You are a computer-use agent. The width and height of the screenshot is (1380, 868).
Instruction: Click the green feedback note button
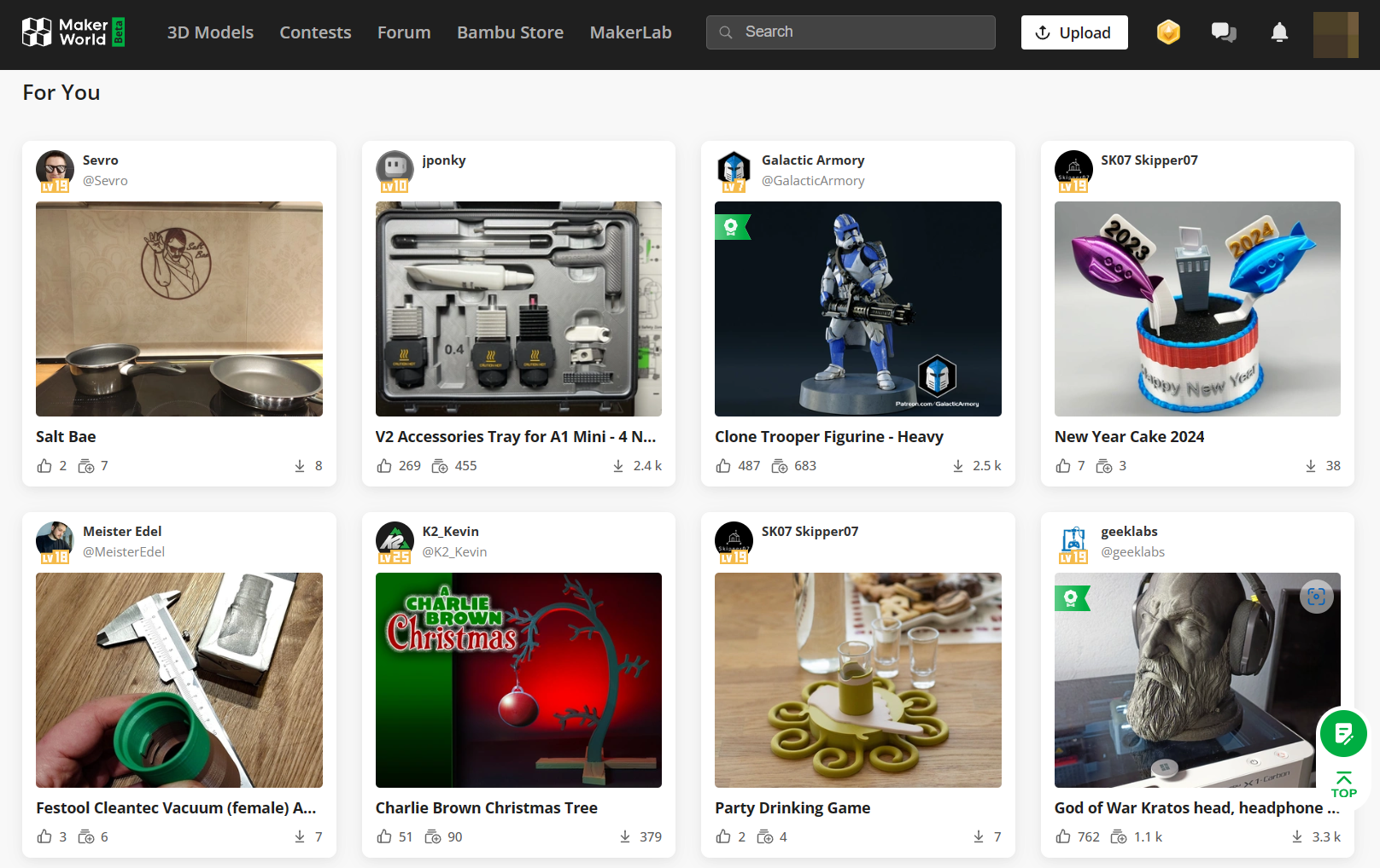[x=1343, y=733]
